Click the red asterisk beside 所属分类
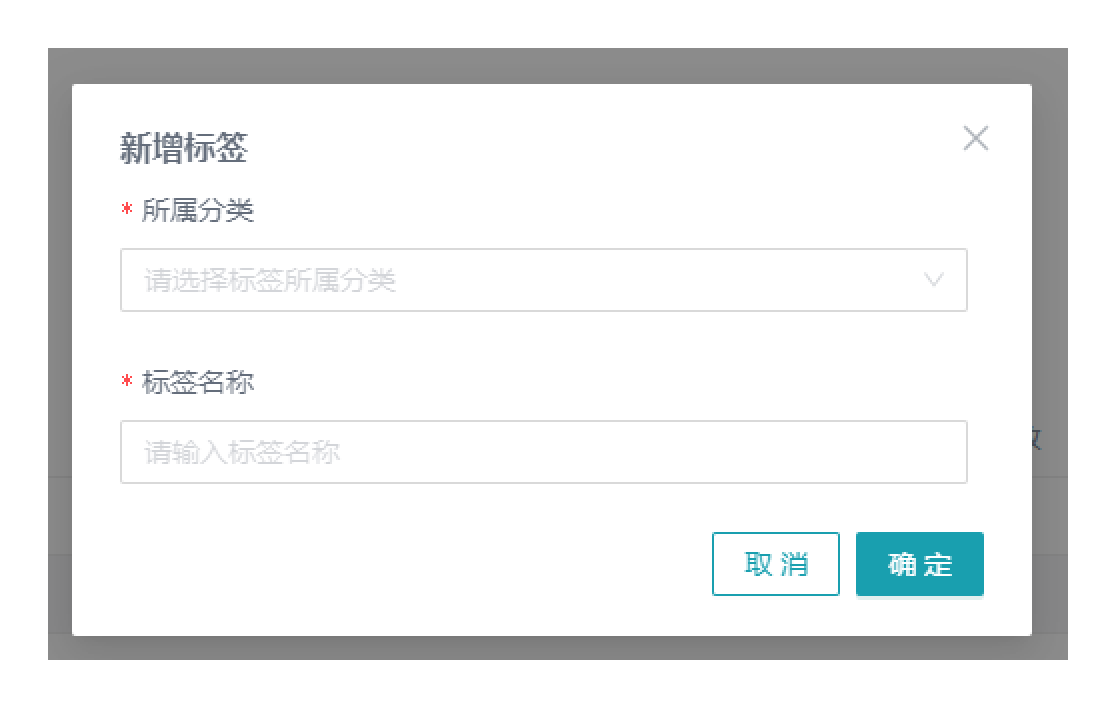The image size is (1116, 708). pos(127,212)
